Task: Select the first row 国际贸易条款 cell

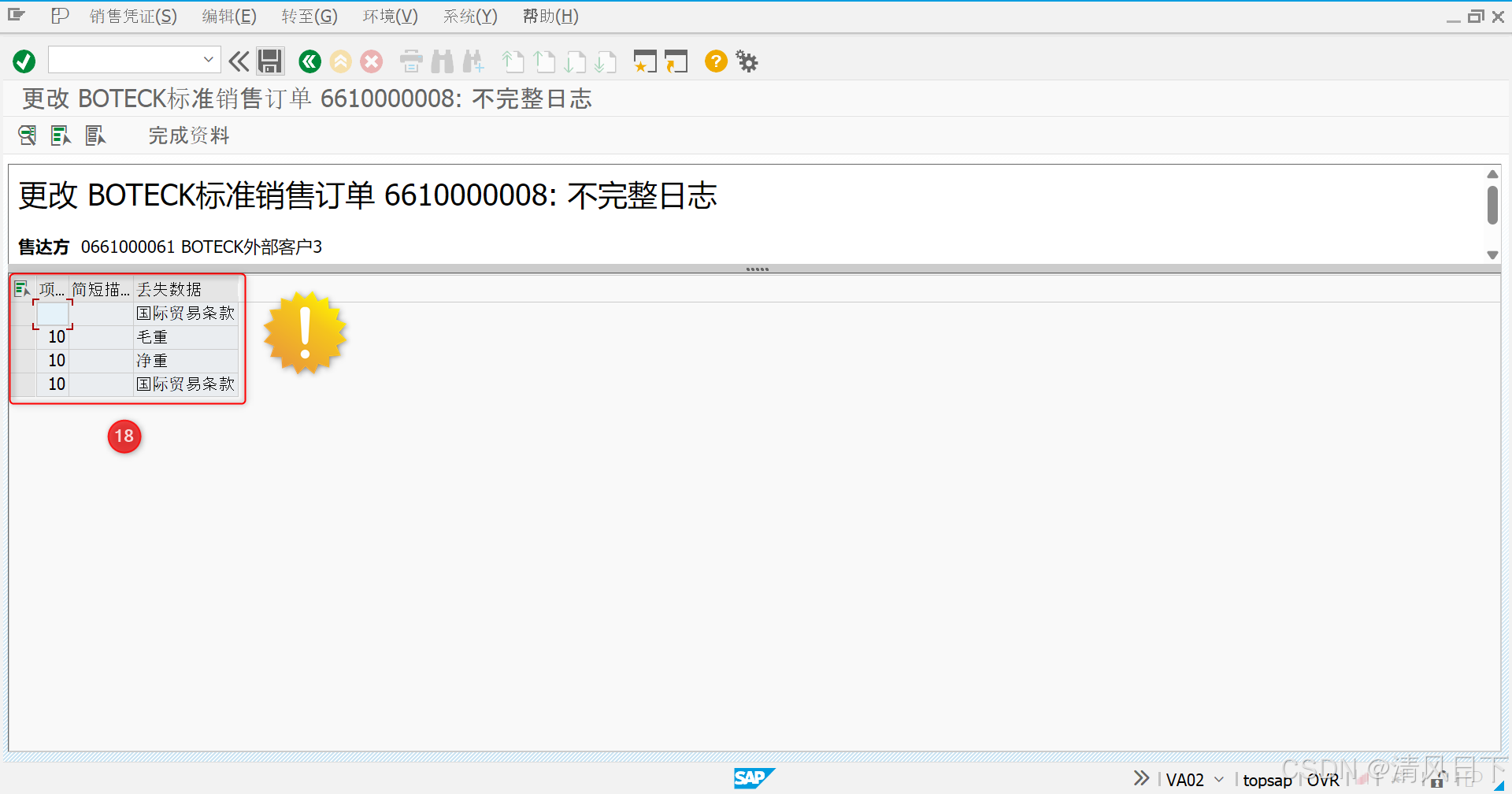Action: [x=186, y=313]
